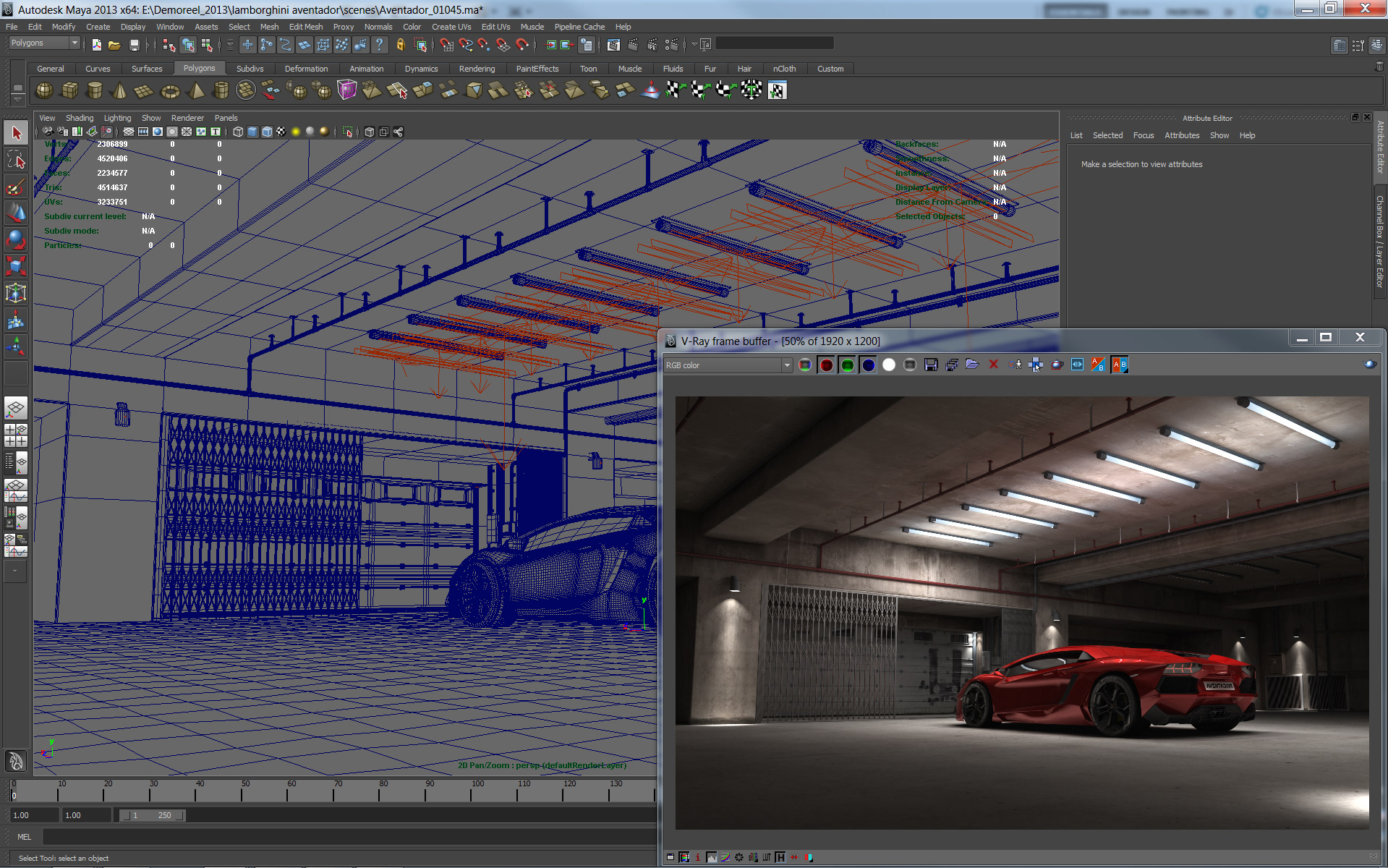Activate the Lasso select tool
The image size is (1388, 868).
(16, 160)
